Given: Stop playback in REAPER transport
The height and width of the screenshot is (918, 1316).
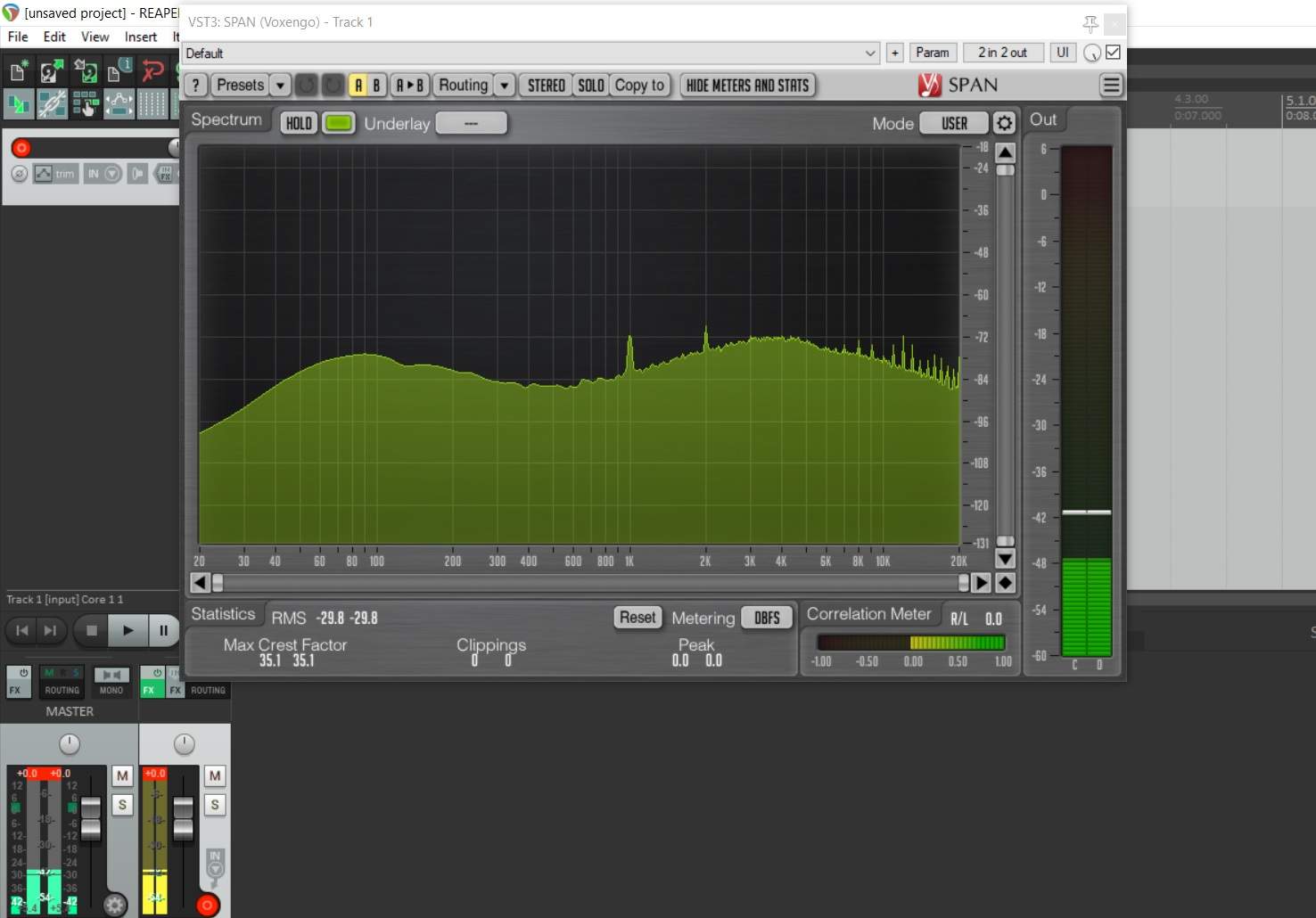Looking at the screenshot, I should (x=91, y=630).
